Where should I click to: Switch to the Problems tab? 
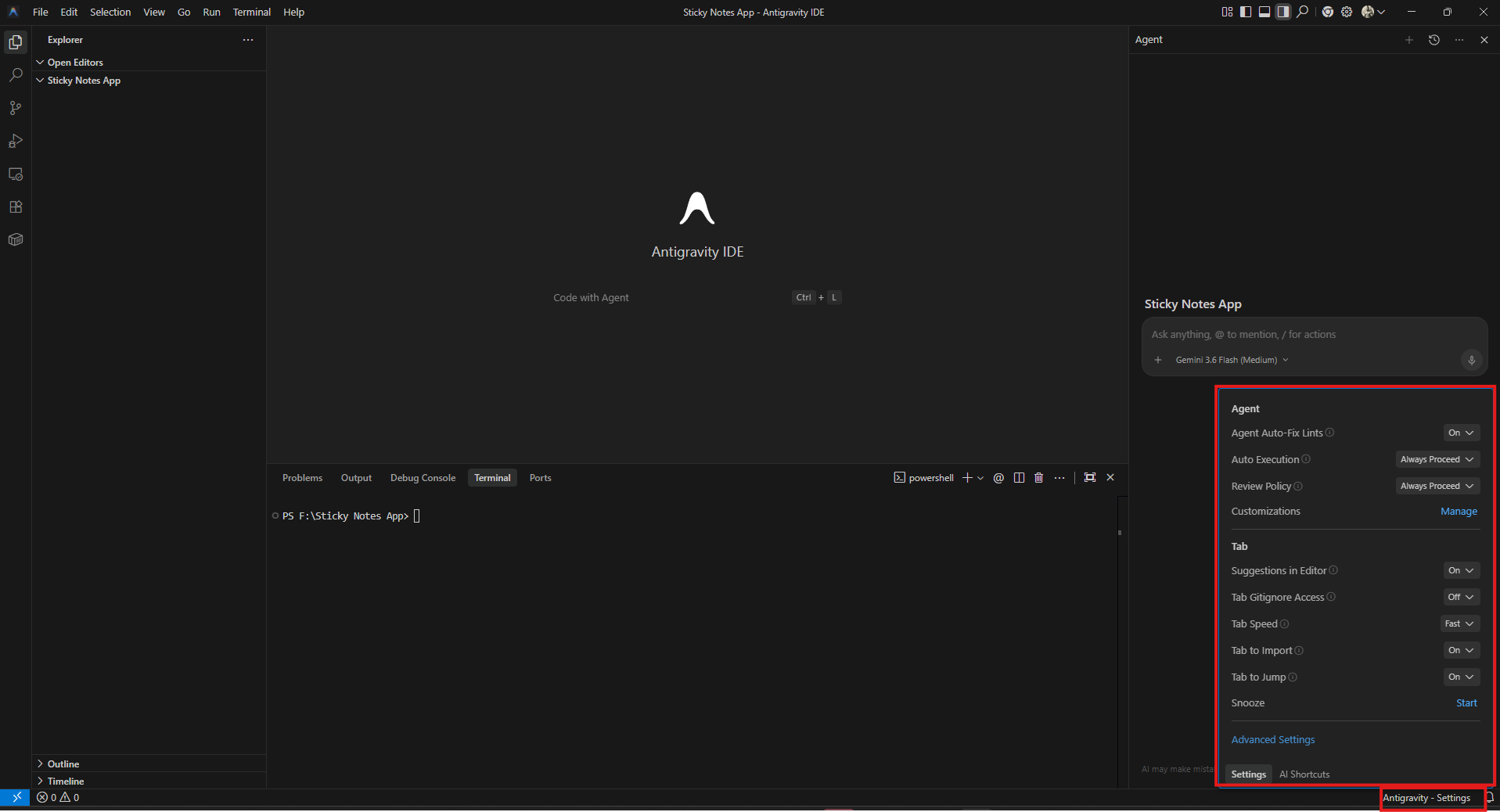302,478
